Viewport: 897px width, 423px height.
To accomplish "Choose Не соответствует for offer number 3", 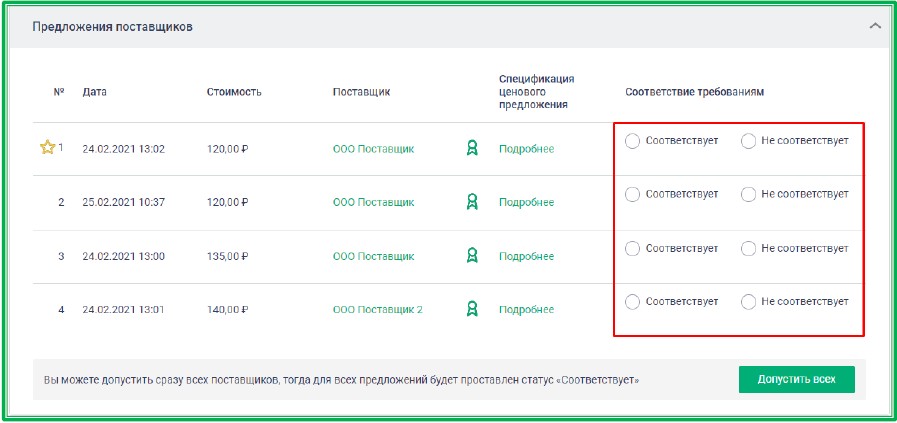I will pyautogui.click(x=748, y=248).
